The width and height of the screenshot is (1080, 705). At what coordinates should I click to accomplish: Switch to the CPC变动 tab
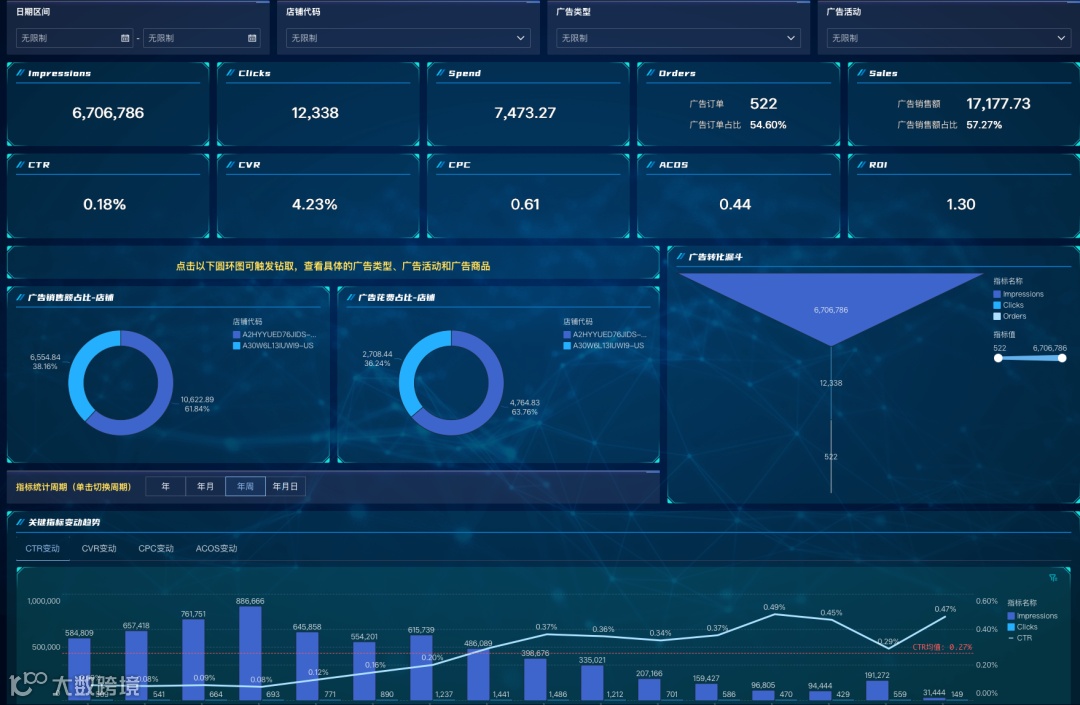point(156,549)
